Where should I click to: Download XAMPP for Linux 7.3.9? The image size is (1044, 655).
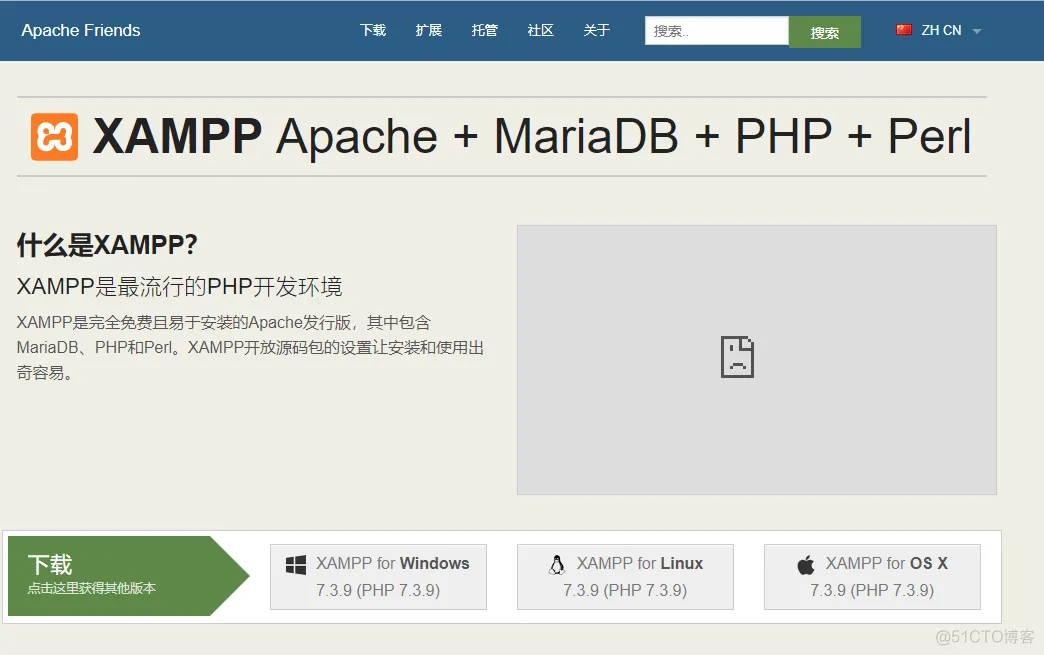pos(625,576)
